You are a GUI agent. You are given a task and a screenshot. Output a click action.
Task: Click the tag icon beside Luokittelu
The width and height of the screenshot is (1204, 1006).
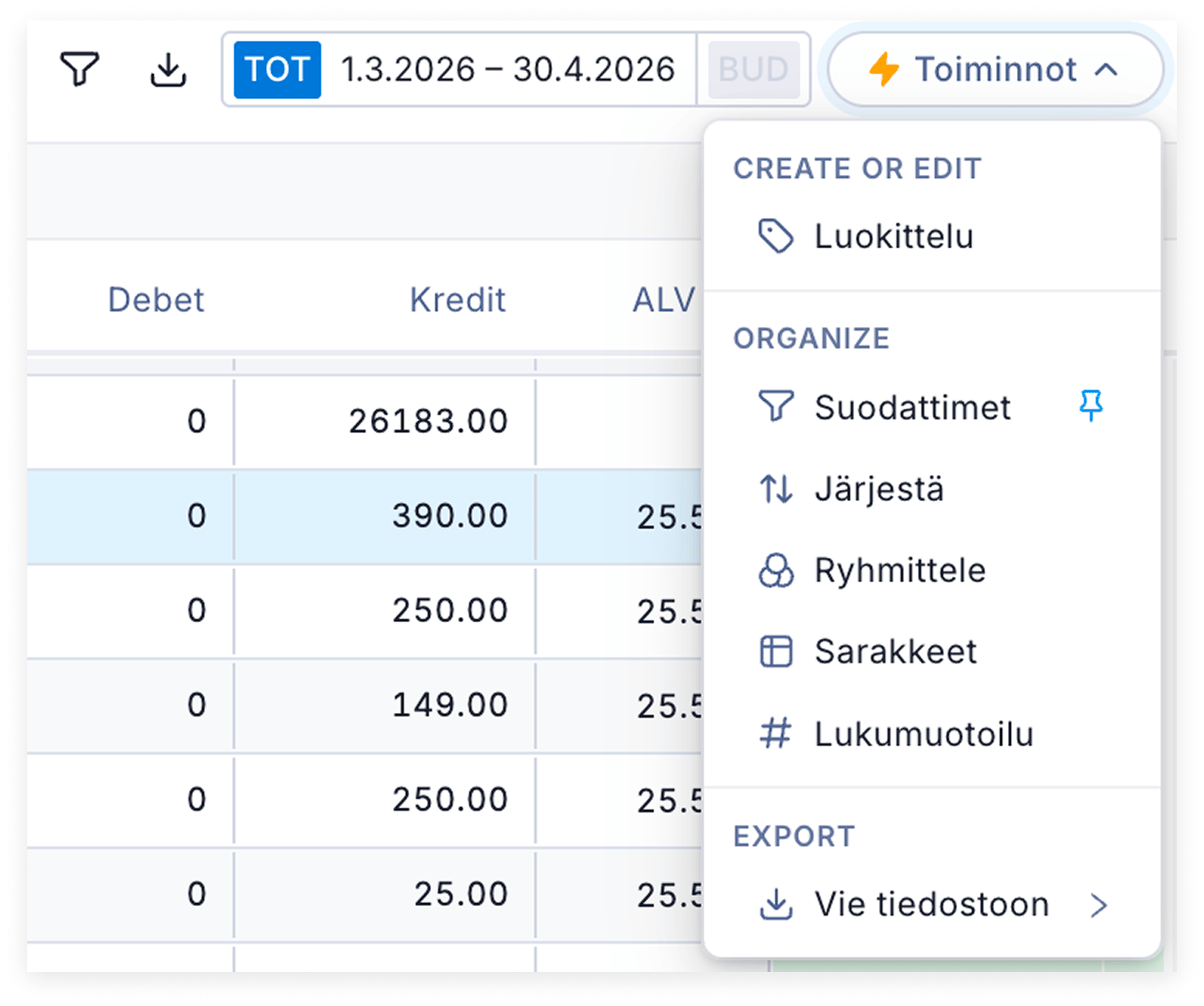pos(776,236)
